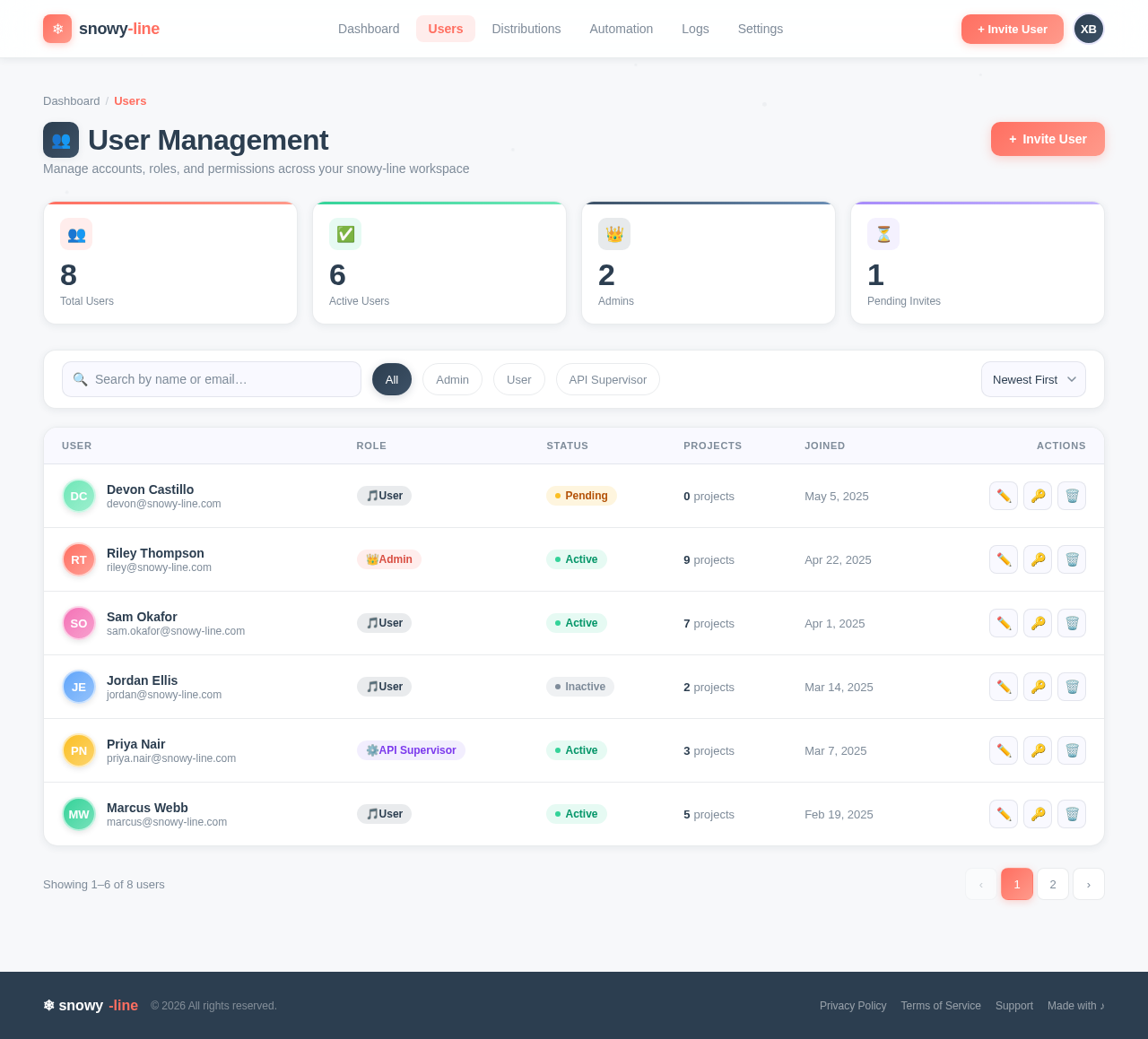Edit Priya Nair with the pencil icon
The height and width of the screenshot is (1039, 1148).
coord(1003,750)
